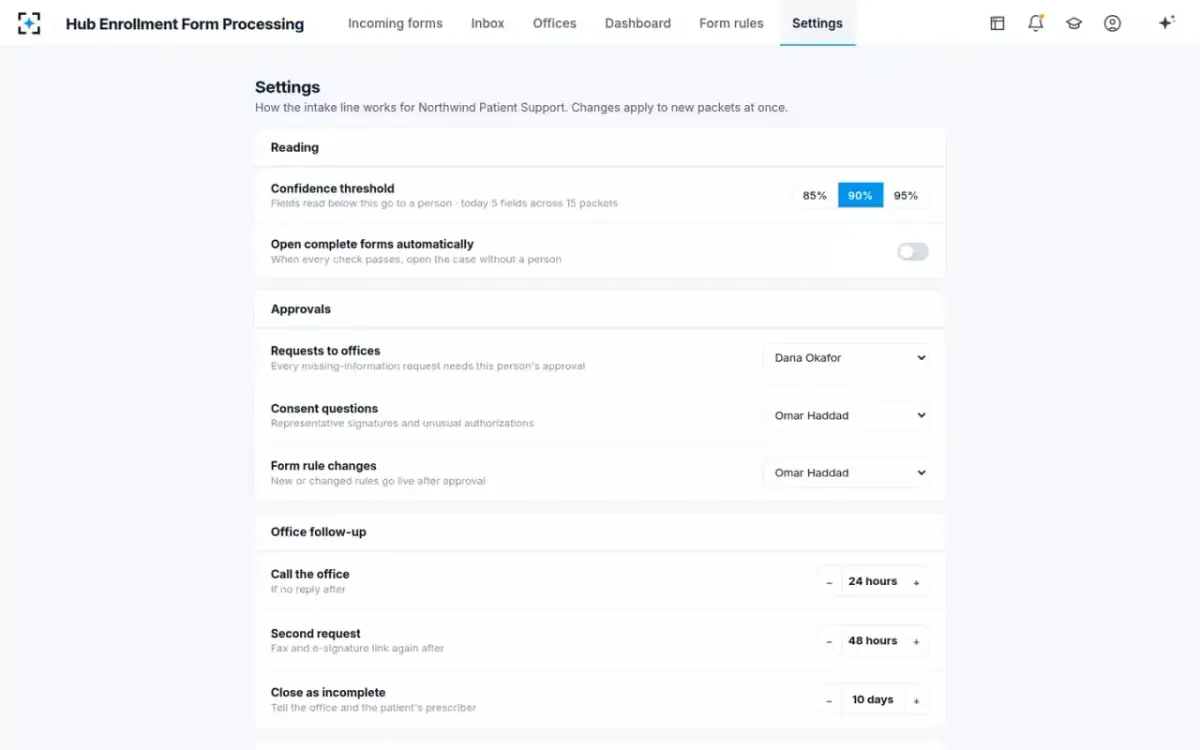Choose the 95% confidence threshold
The height and width of the screenshot is (750, 1200).
click(x=906, y=196)
